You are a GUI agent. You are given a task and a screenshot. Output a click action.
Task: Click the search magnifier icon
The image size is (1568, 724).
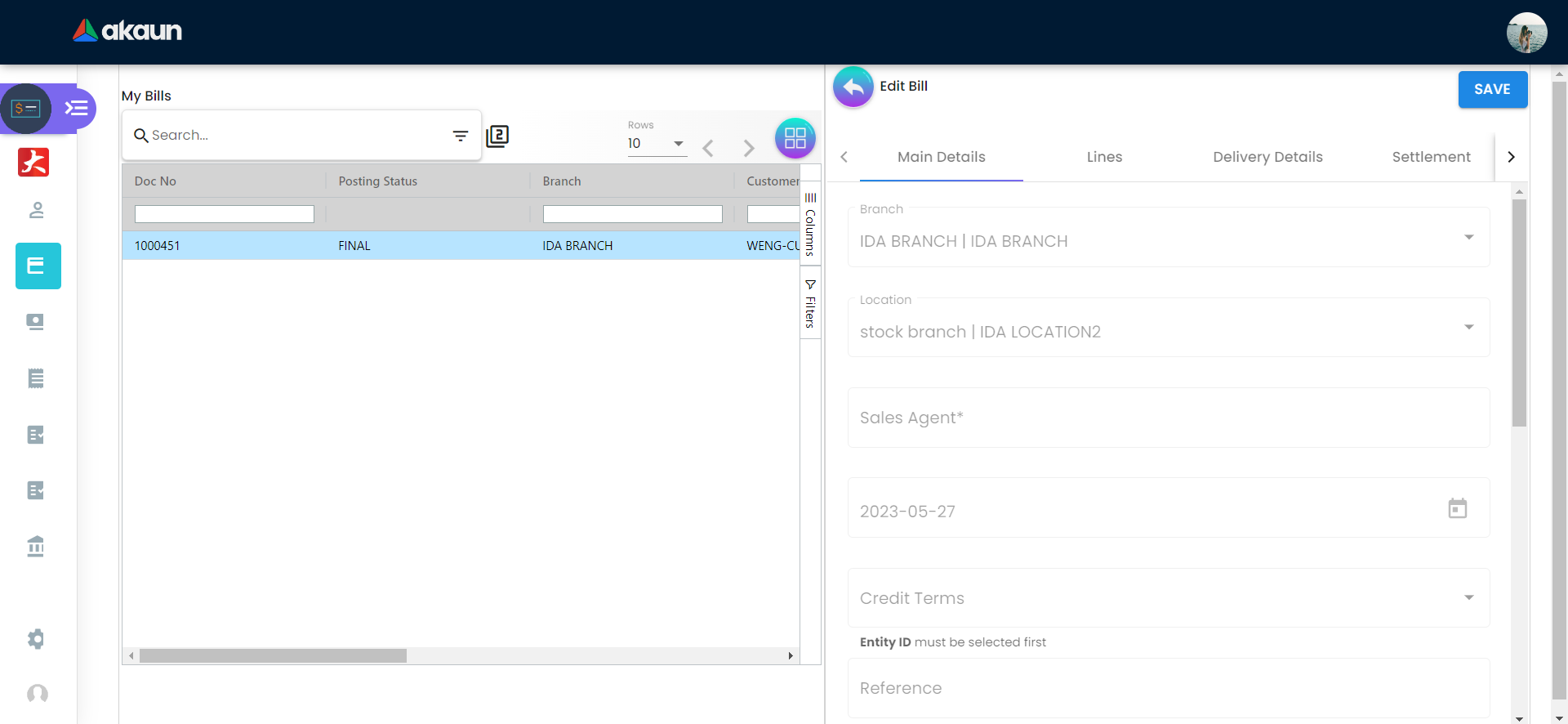pos(140,136)
